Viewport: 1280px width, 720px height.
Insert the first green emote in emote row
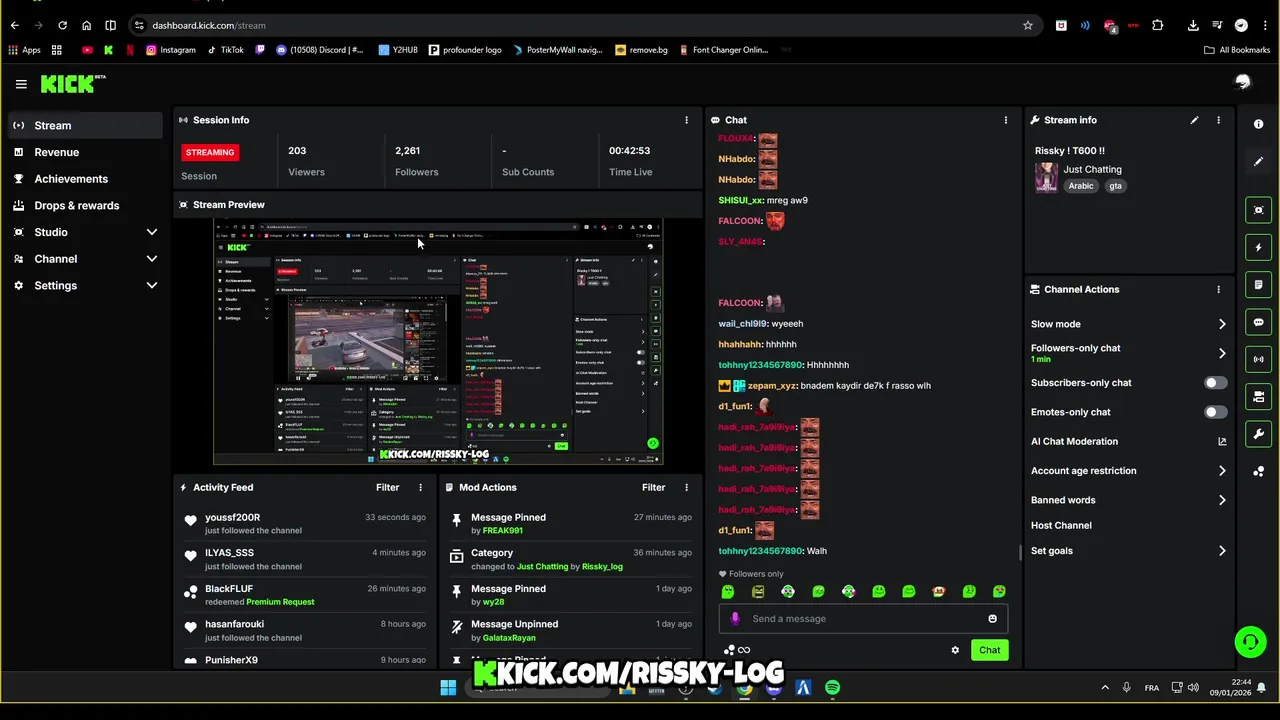click(728, 591)
